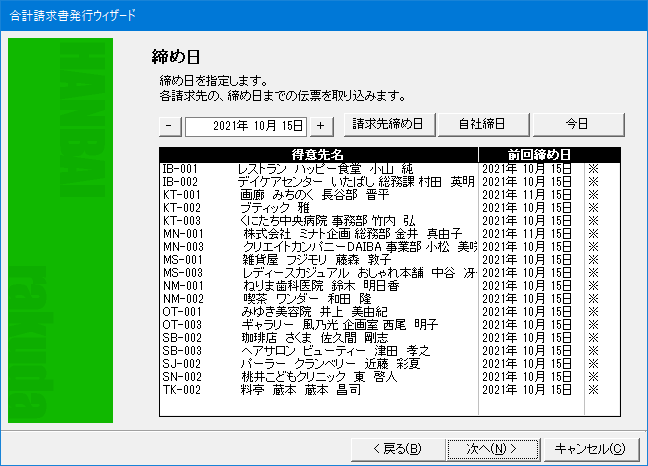Click the キャンセル(C) button
This screenshot has height=466, width=648.
pyautogui.click(x=591, y=449)
